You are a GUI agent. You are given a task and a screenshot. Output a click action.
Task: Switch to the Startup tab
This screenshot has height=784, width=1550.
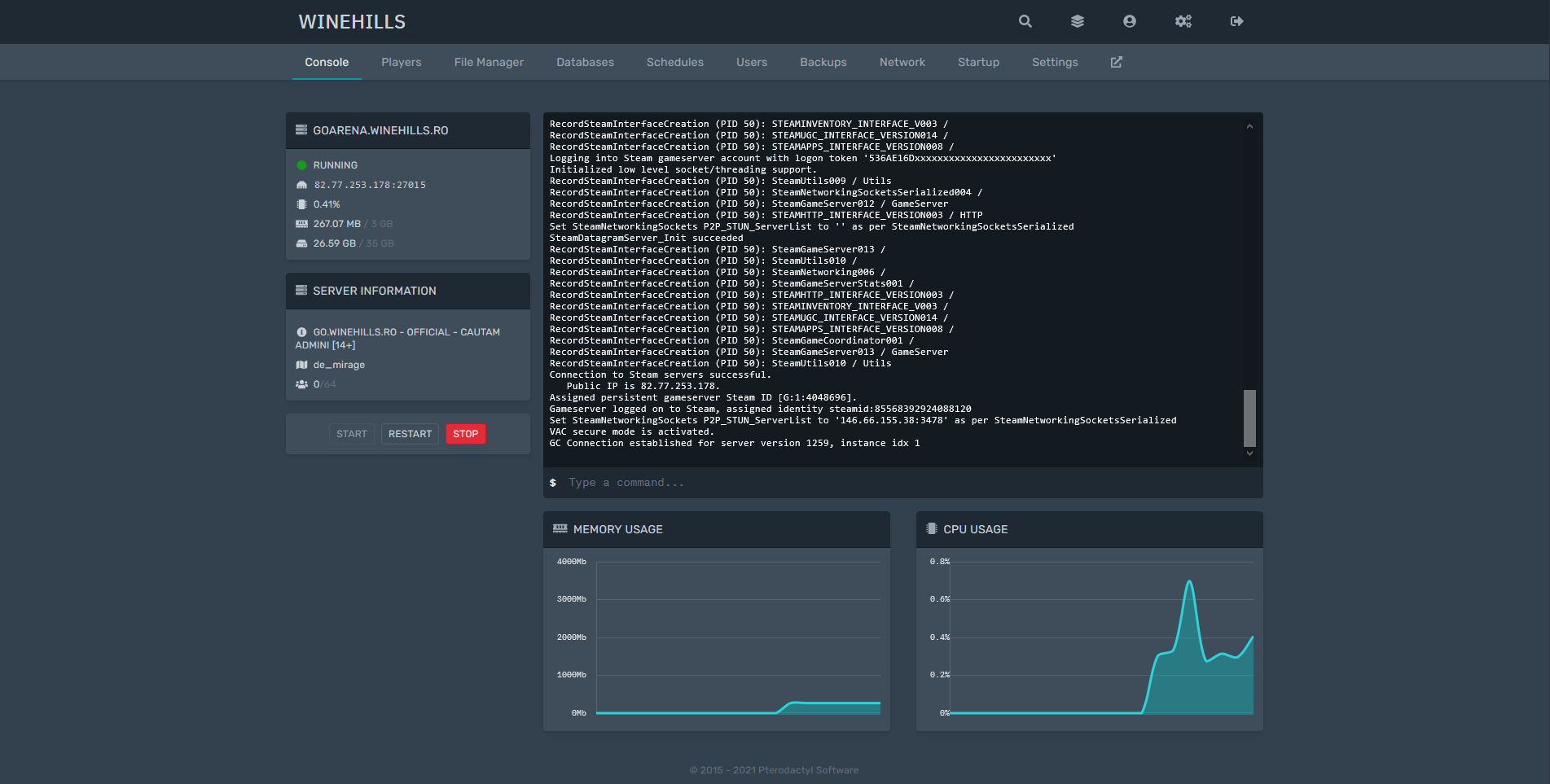pos(978,62)
